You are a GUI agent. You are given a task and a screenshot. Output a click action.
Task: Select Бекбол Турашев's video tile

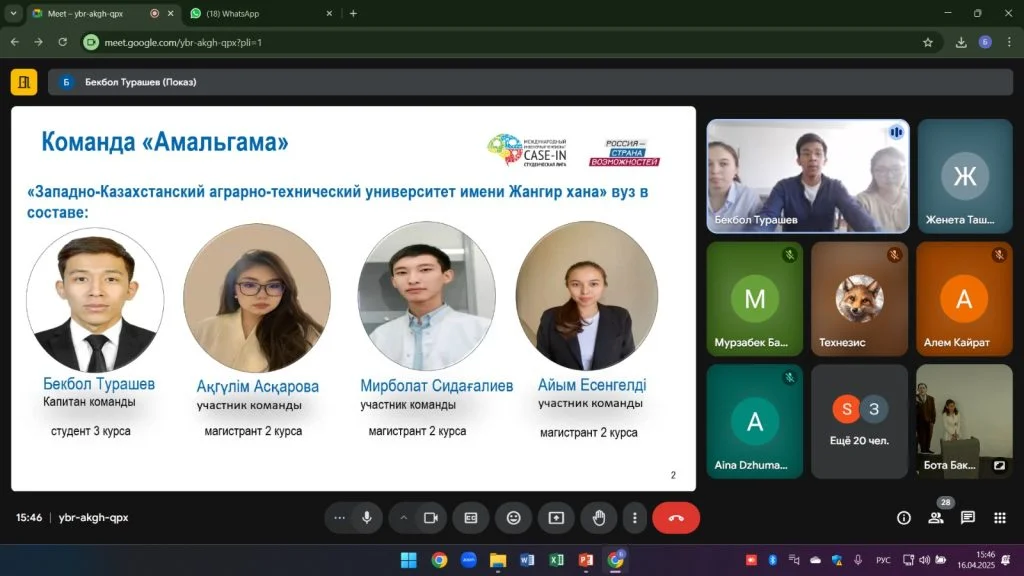[808, 176]
